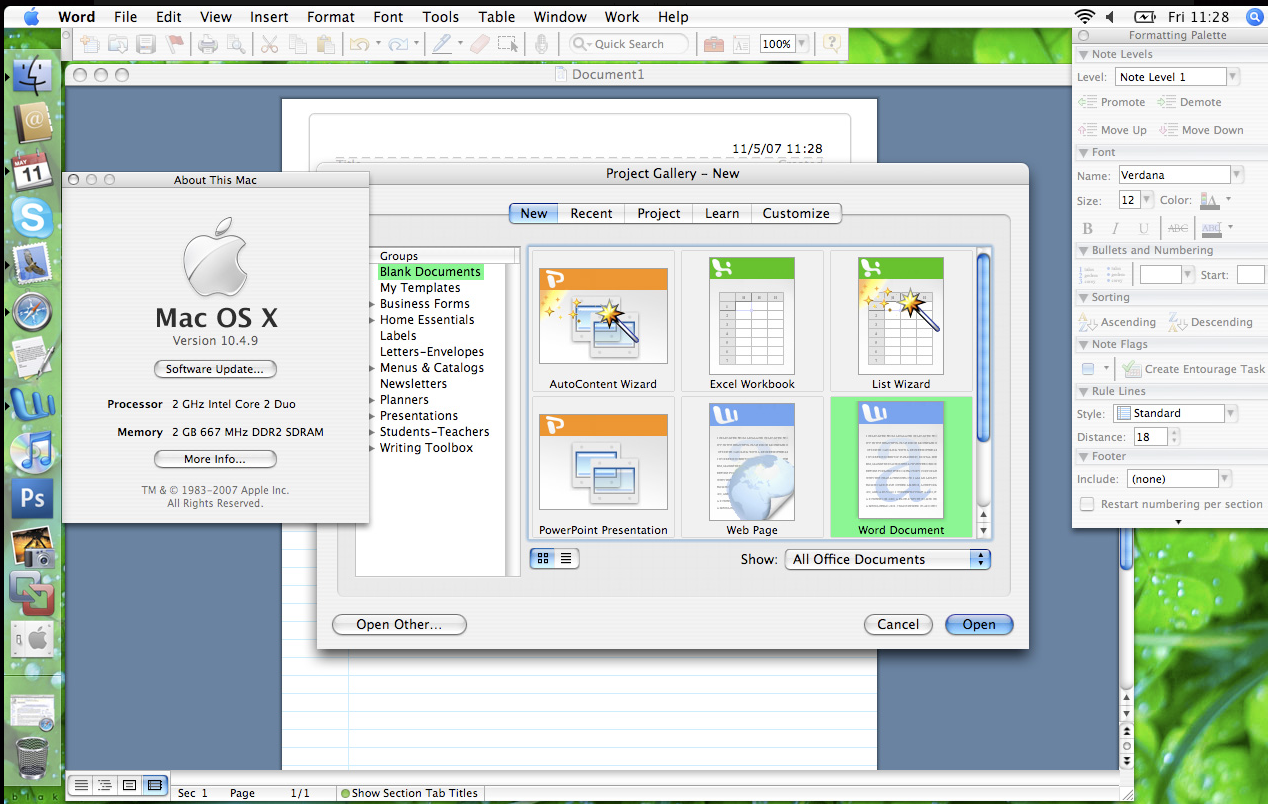Open the font Size dropdown
1268x804 pixels.
click(x=1147, y=200)
